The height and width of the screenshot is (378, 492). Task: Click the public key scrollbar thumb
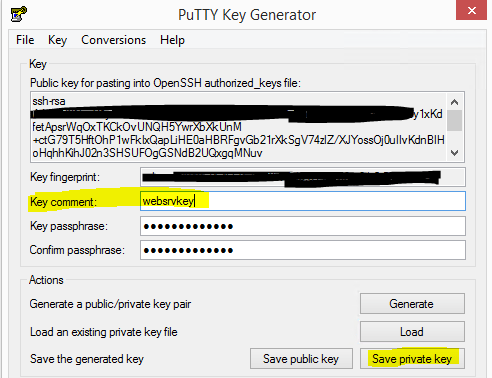454,120
